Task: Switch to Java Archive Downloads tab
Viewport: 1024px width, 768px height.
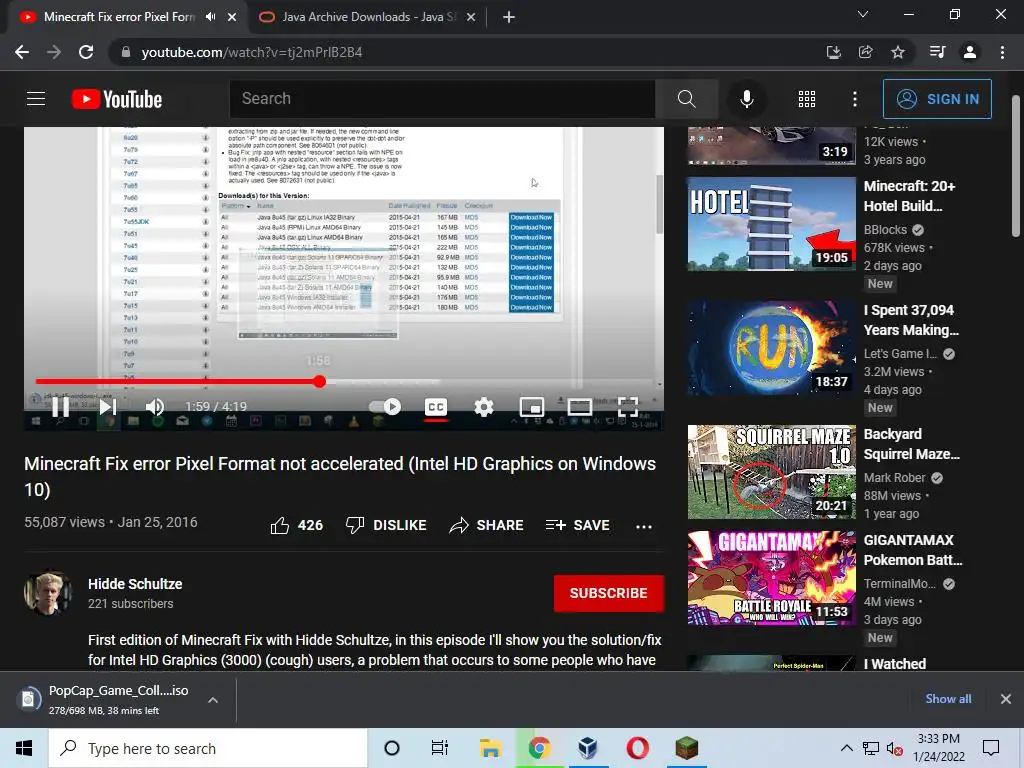Action: [369, 17]
